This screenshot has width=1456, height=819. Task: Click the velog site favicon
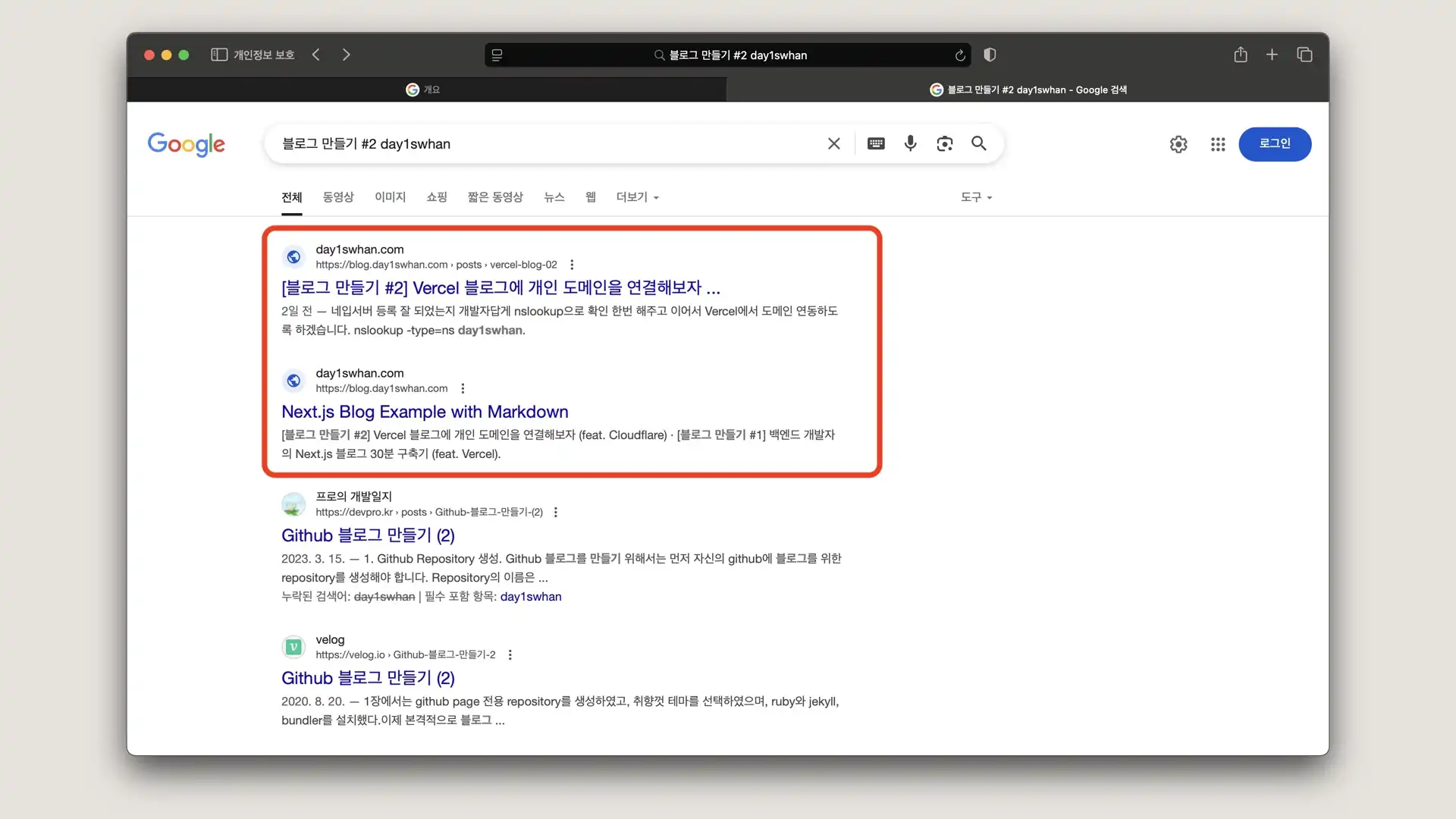(x=293, y=647)
